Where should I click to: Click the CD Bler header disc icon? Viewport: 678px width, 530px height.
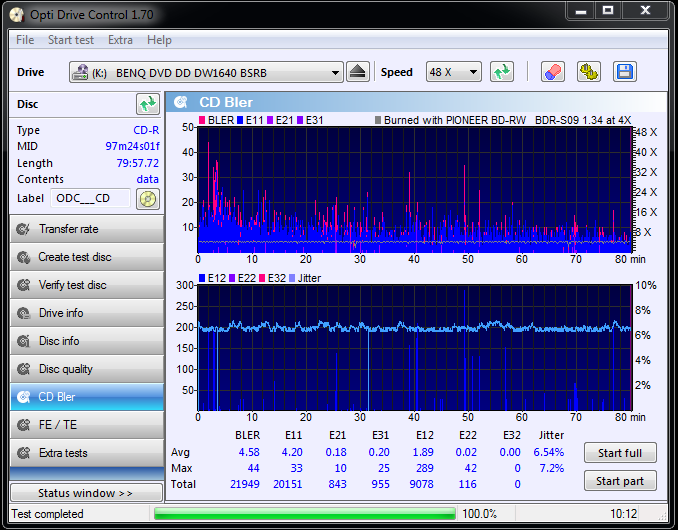[181, 102]
